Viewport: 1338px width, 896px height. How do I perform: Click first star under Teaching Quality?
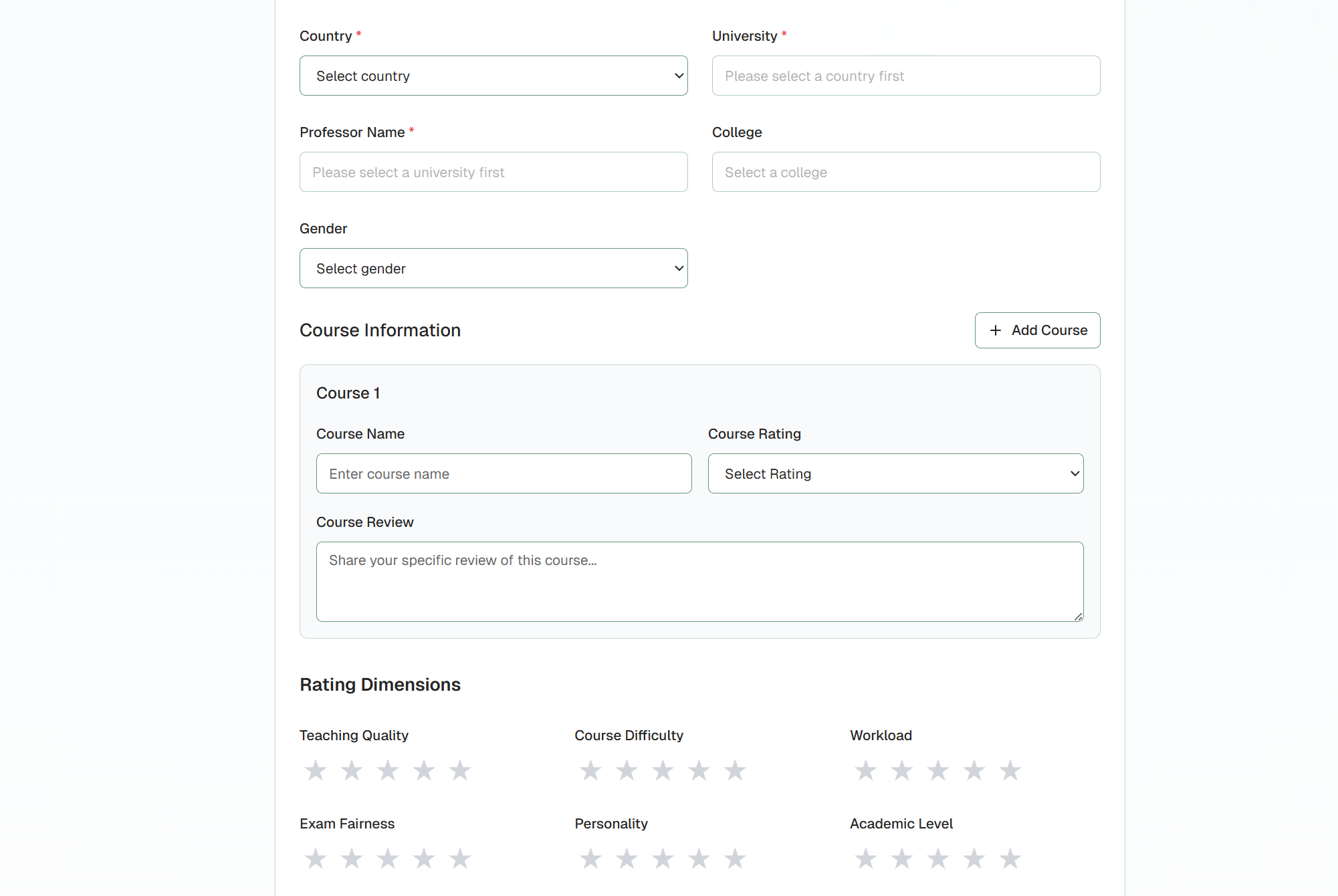click(x=316, y=770)
